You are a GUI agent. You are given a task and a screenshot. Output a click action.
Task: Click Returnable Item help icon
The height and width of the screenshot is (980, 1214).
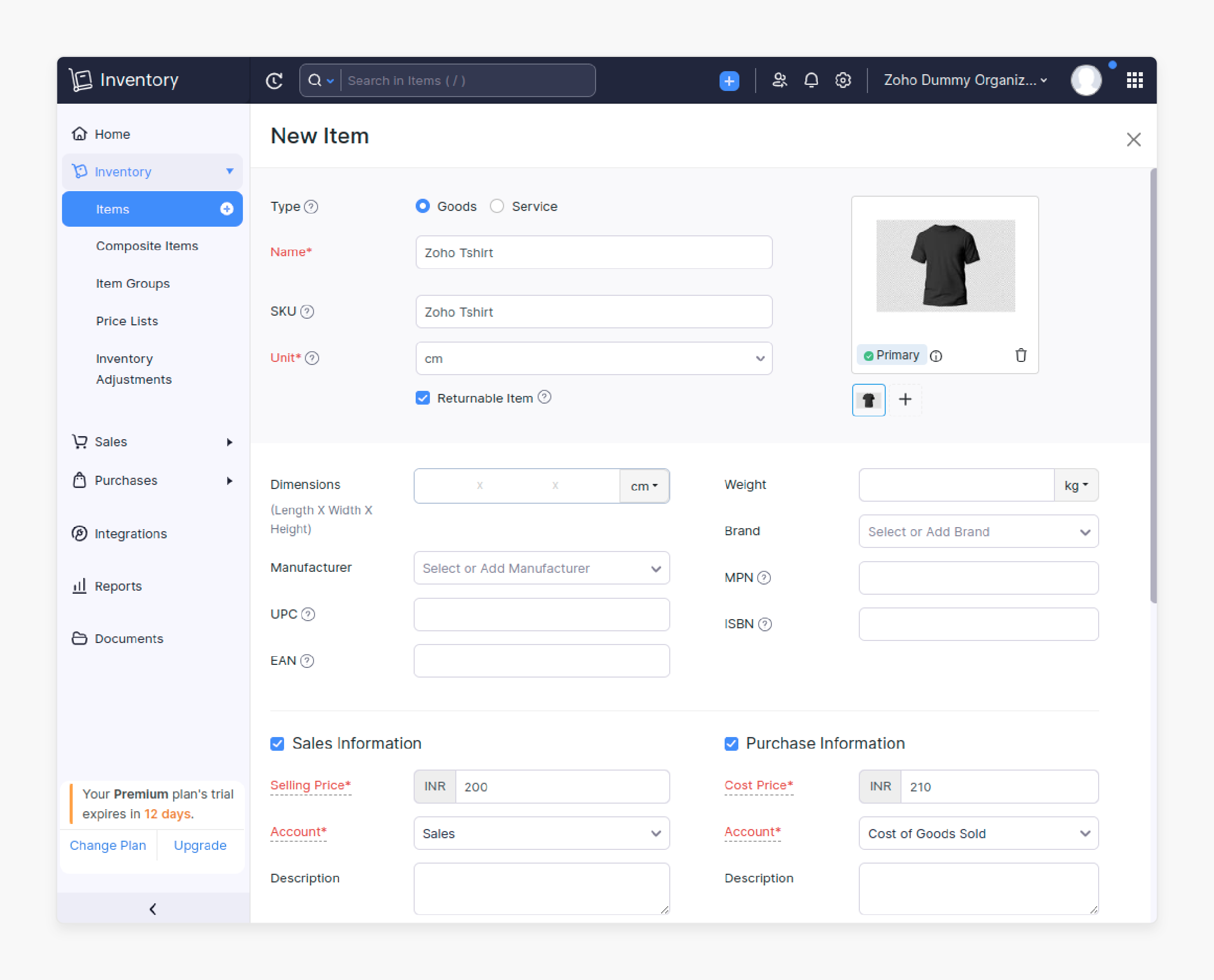pyautogui.click(x=544, y=397)
